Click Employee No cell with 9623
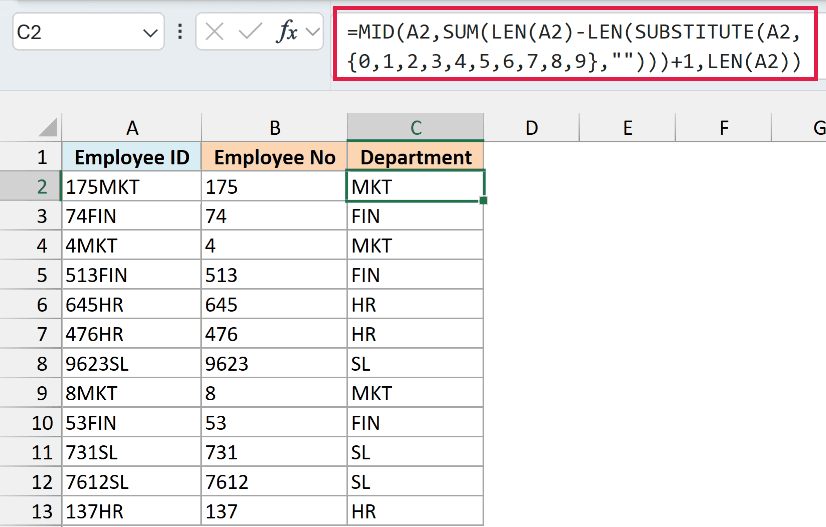 274,364
